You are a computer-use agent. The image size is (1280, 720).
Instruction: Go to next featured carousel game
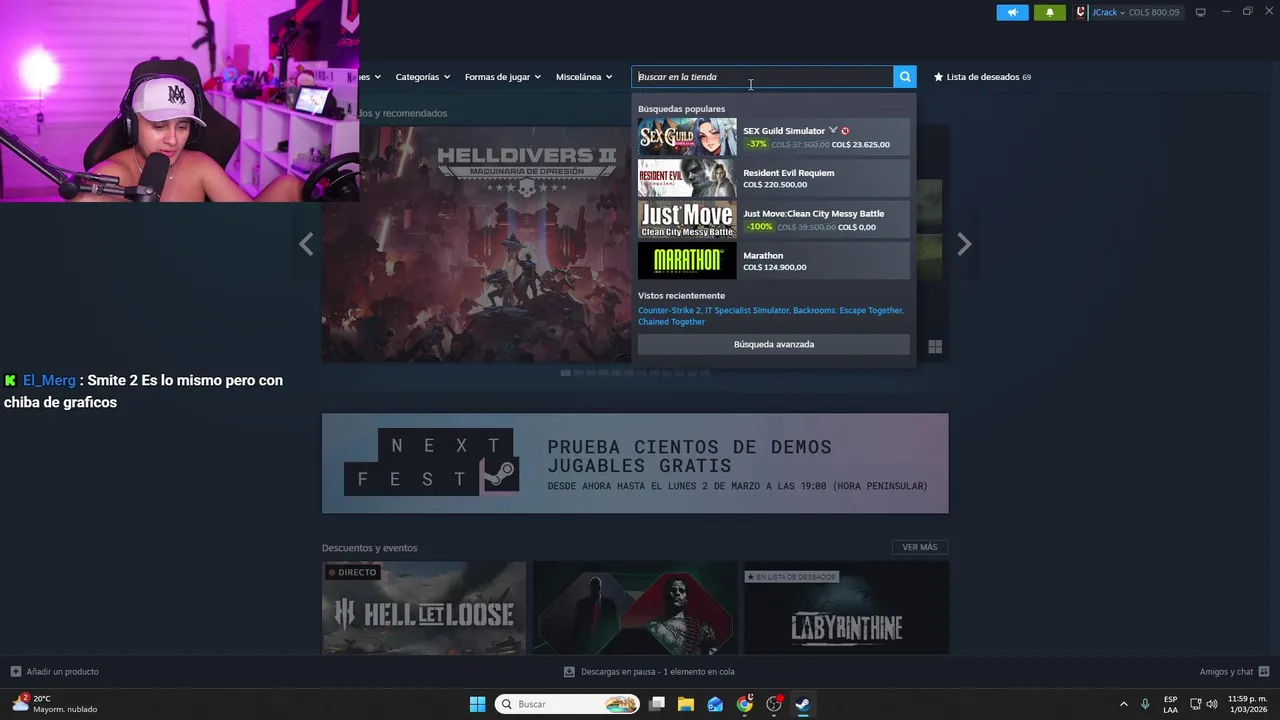964,244
